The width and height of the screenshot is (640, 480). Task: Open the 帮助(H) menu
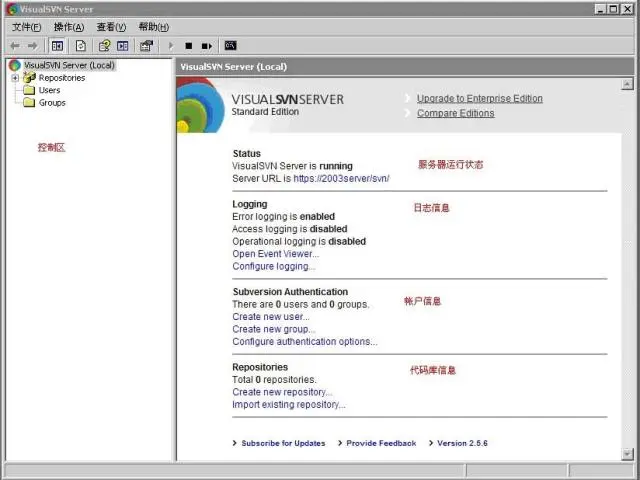click(153, 27)
